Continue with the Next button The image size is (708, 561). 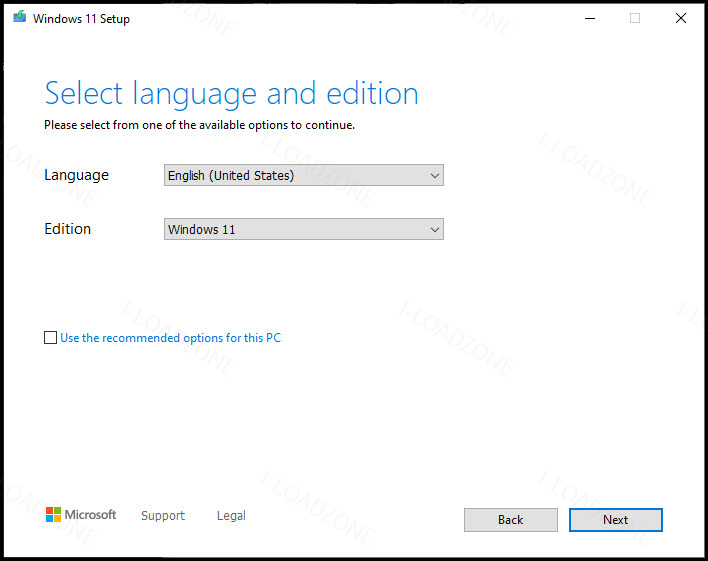(x=616, y=520)
